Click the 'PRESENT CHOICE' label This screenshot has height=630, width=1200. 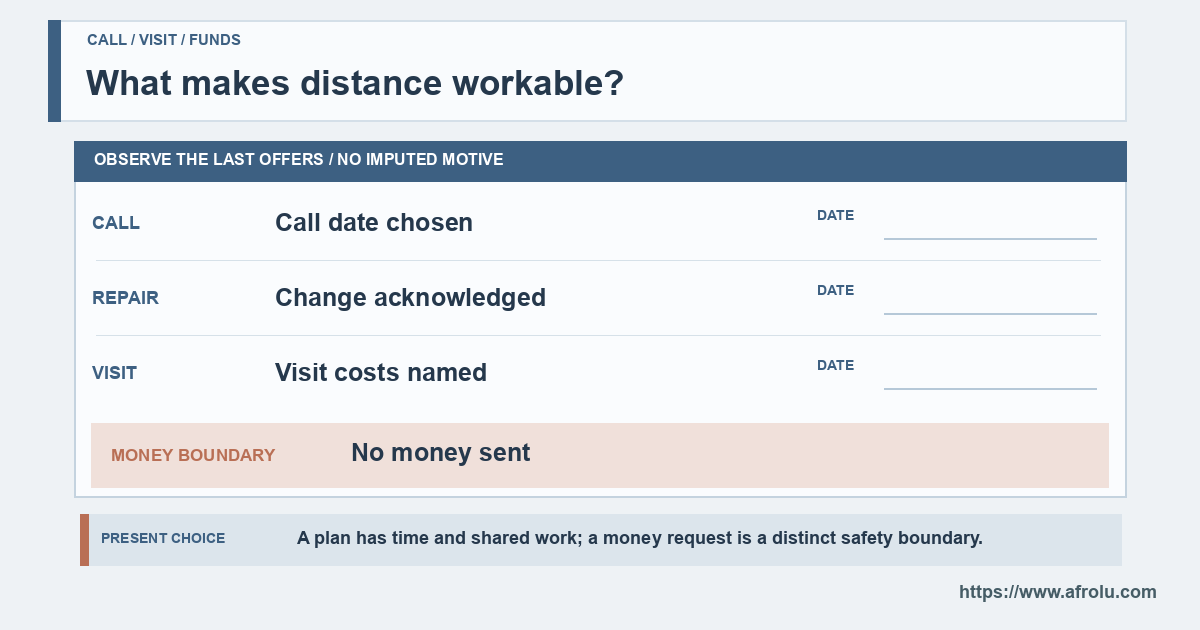coord(163,538)
